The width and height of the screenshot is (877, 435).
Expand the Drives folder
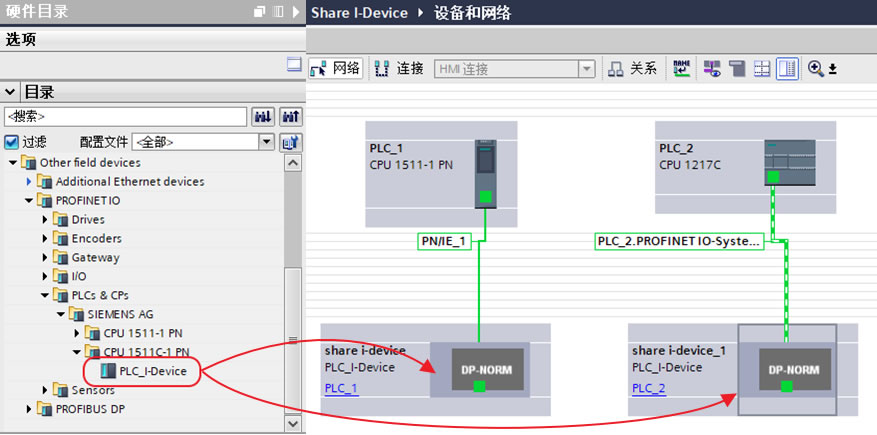click(45, 220)
